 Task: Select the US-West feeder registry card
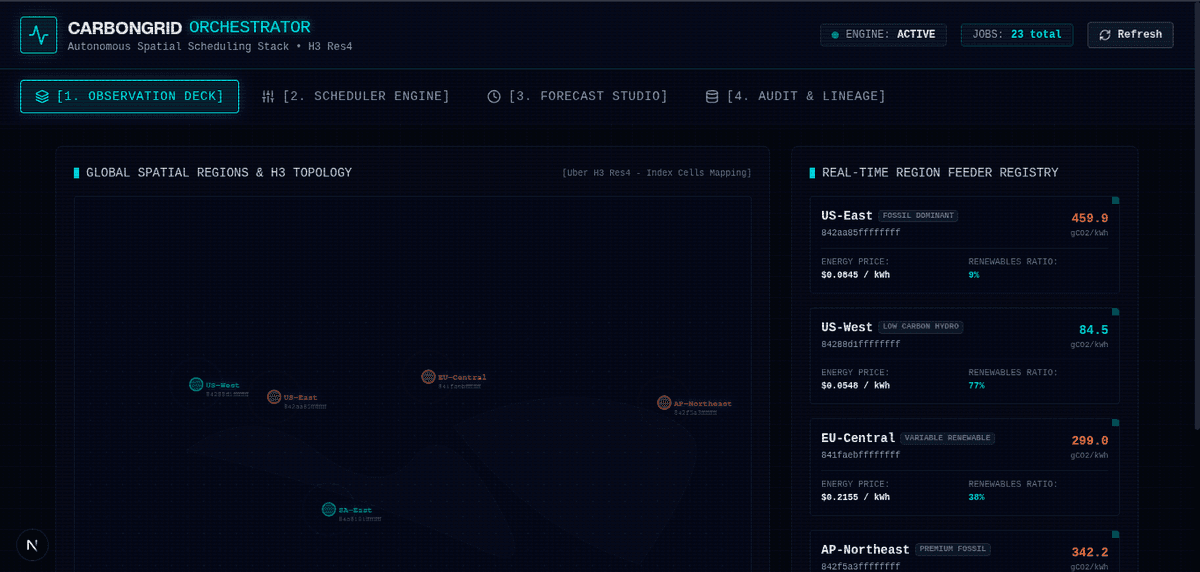click(x=964, y=356)
